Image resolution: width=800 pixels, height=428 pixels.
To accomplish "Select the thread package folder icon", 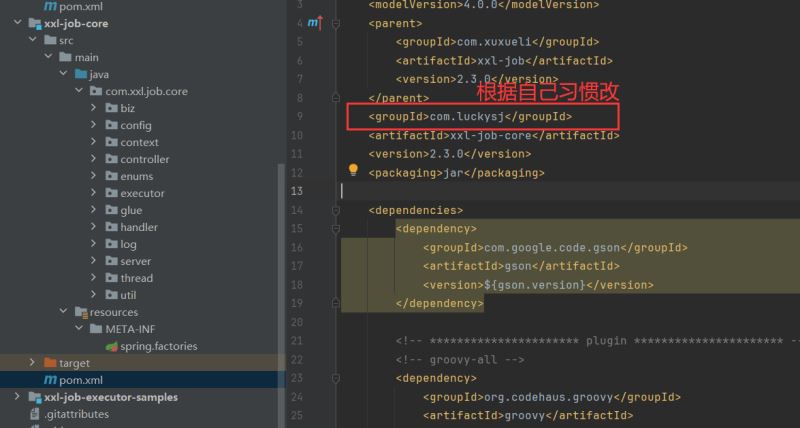I will click(112, 278).
